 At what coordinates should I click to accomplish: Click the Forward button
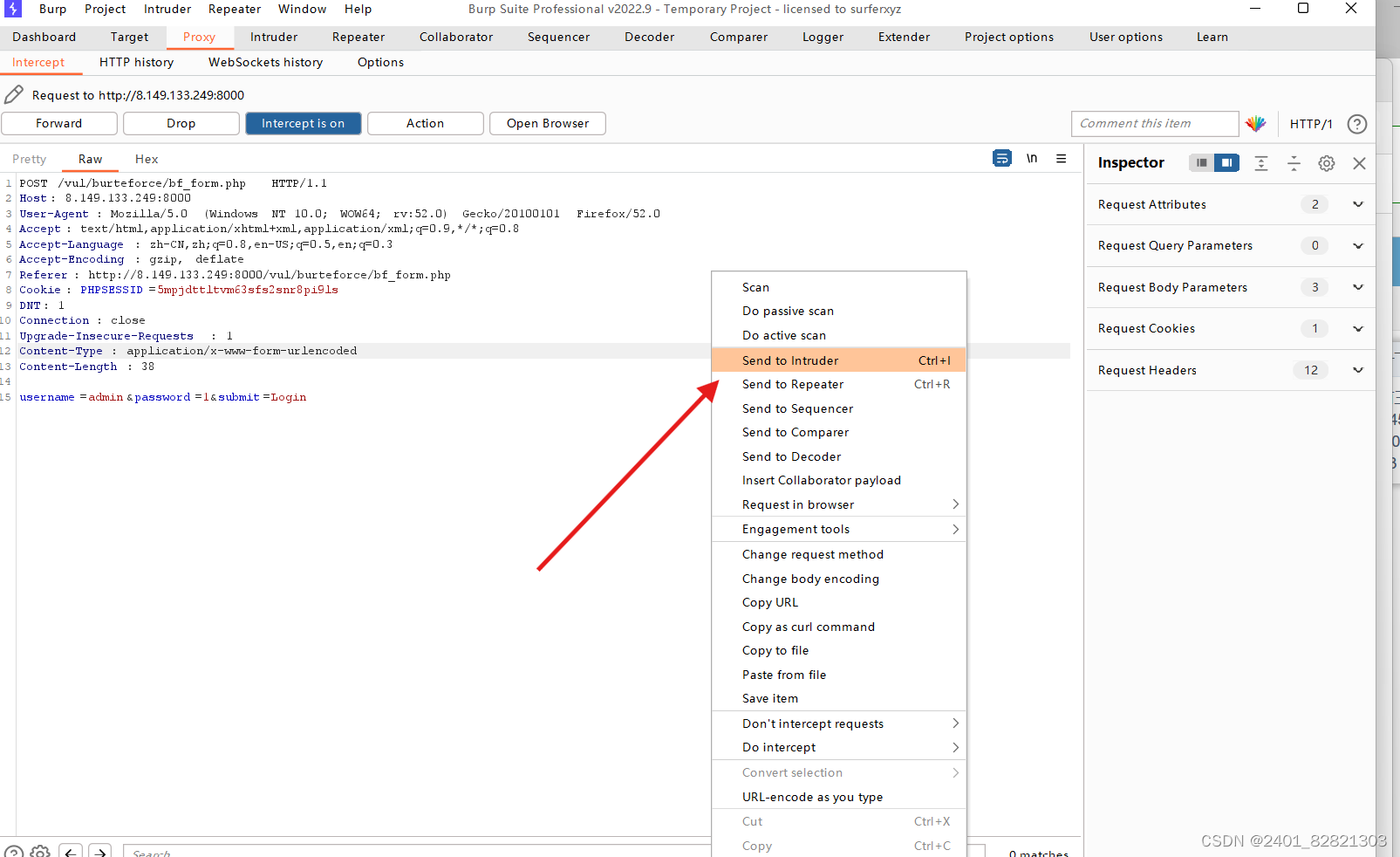[x=59, y=123]
